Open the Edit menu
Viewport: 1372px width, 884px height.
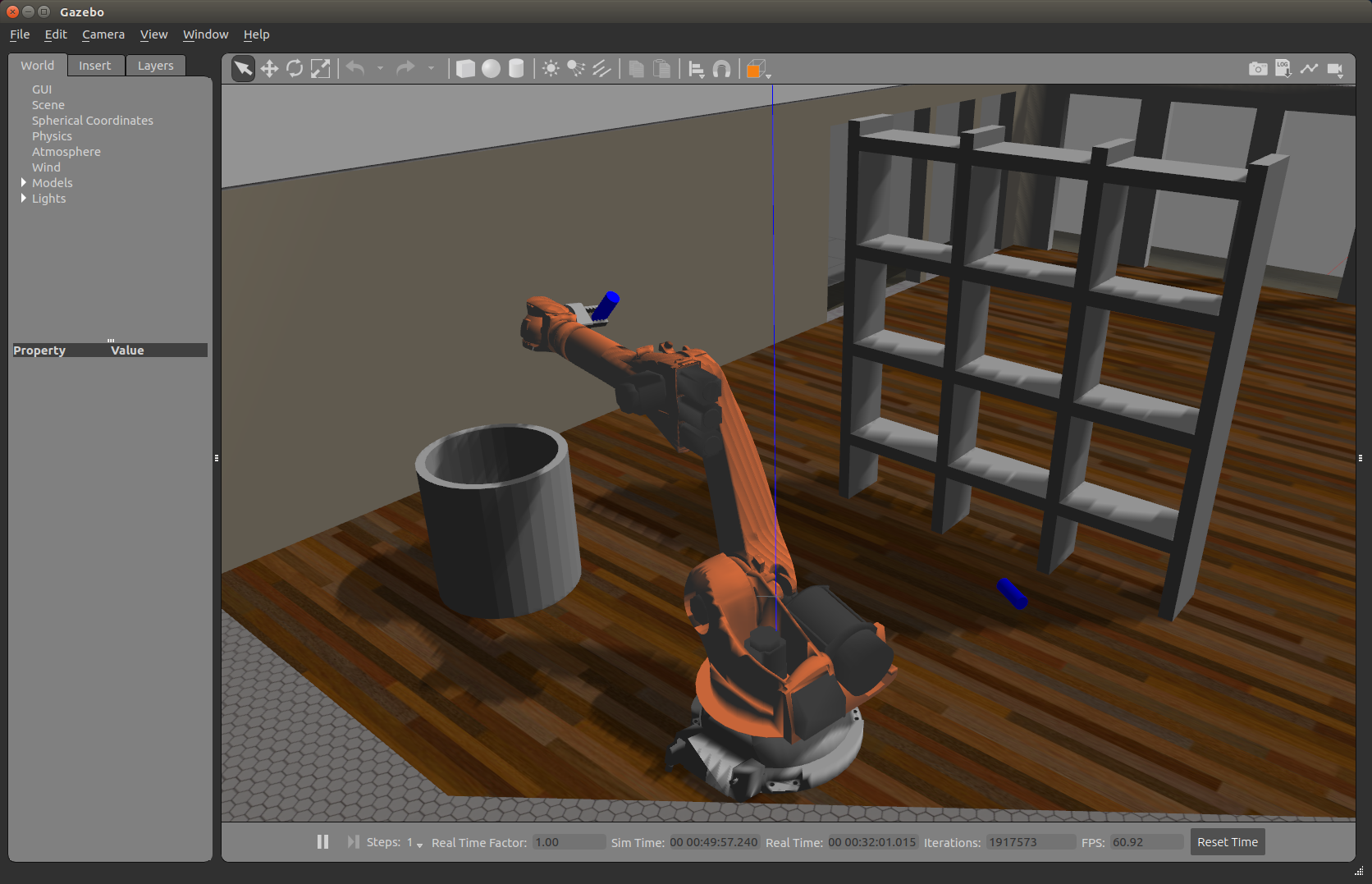(x=56, y=34)
